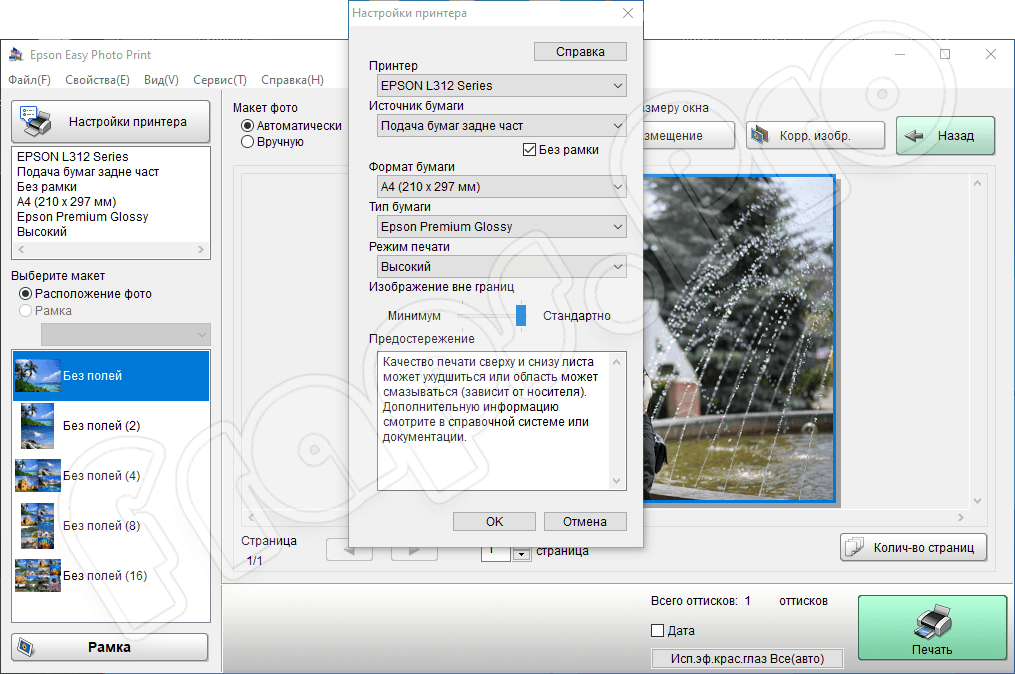1015x674 pixels.
Task: Open the Справка(H) menu
Action: click(293, 80)
